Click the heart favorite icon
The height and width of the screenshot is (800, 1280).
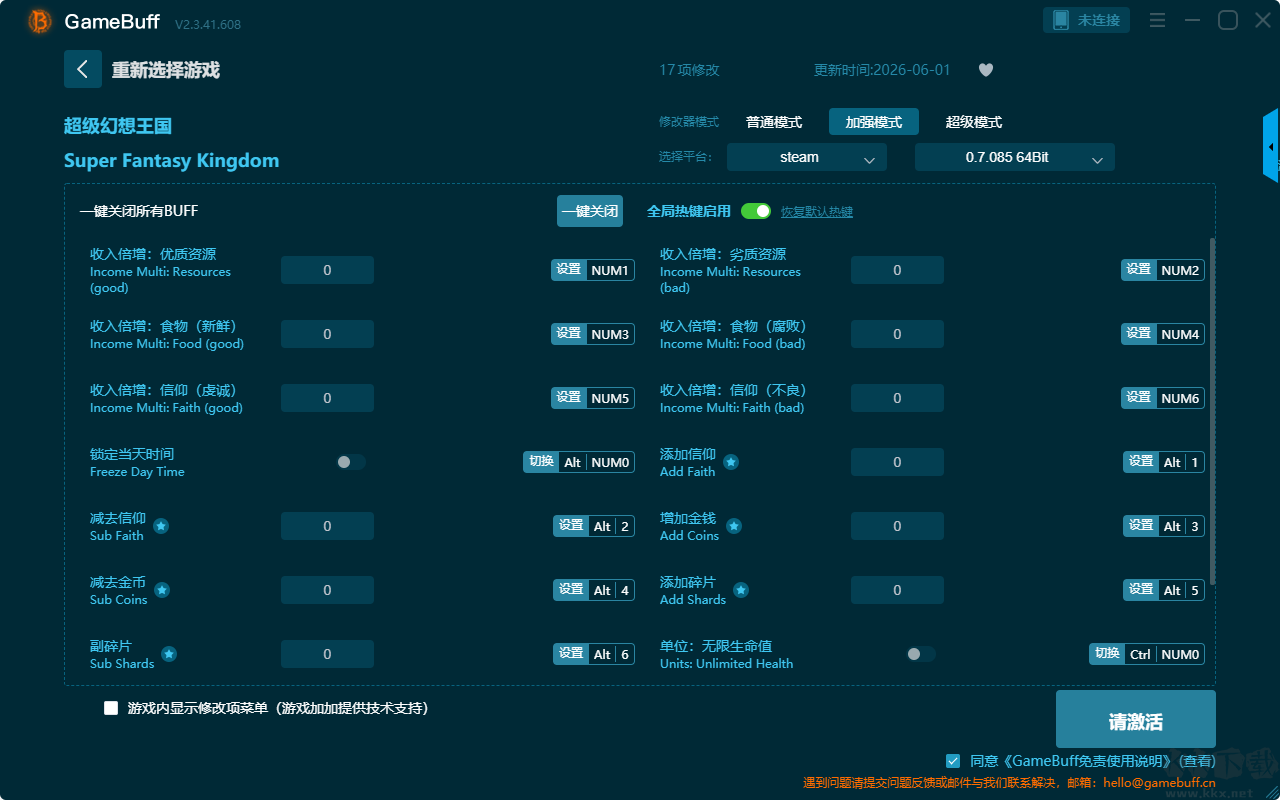pyautogui.click(x=985, y=70)
